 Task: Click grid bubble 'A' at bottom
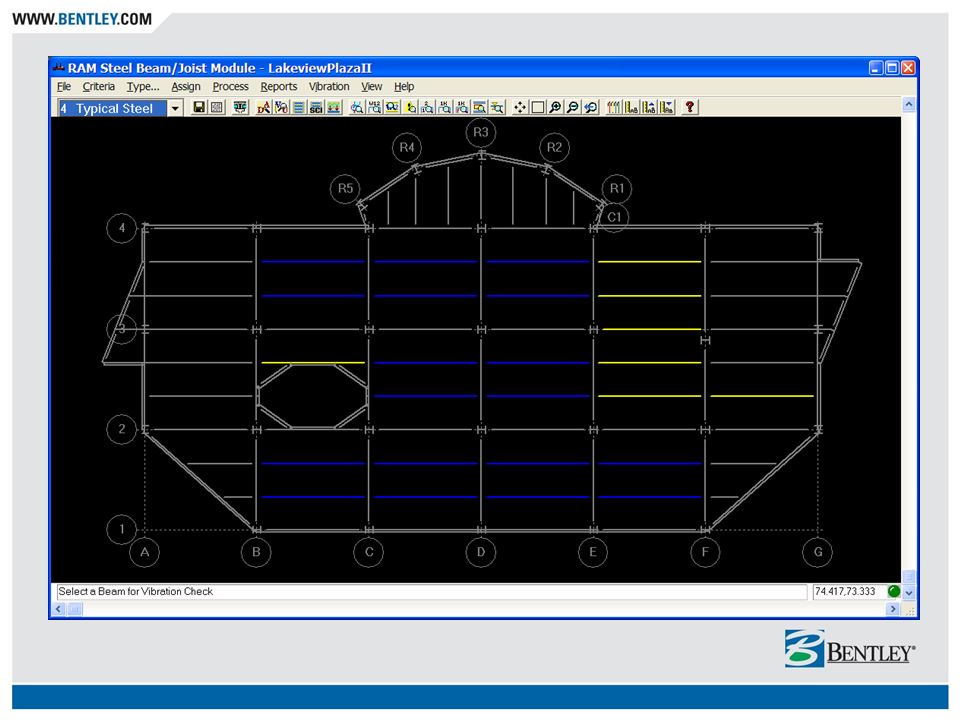pyautogui.click(x=144, y=552)
